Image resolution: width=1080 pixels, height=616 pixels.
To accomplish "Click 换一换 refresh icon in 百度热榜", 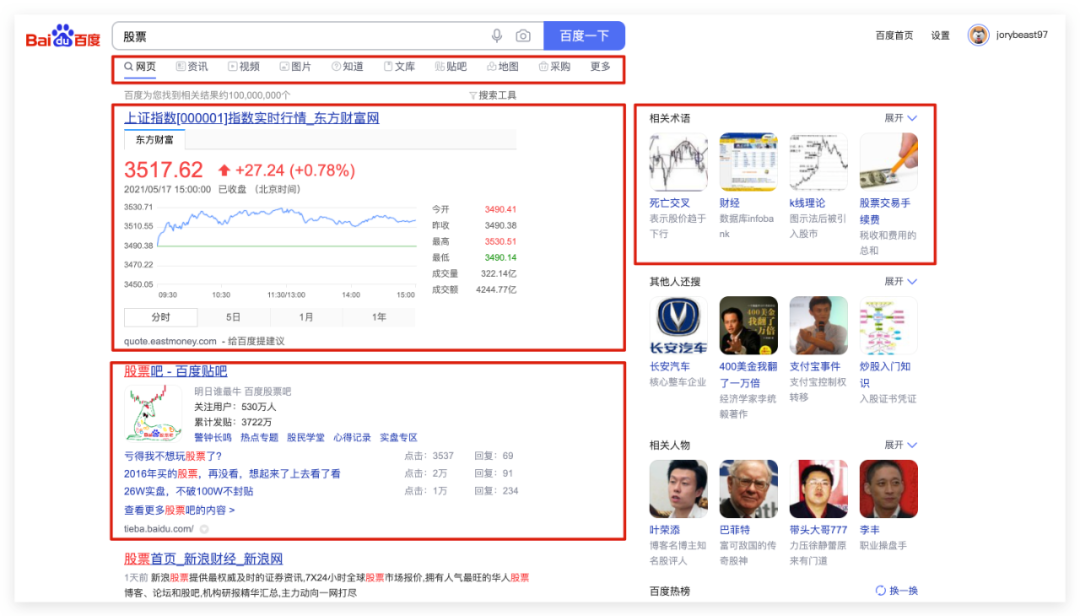I will pos(880,591).
